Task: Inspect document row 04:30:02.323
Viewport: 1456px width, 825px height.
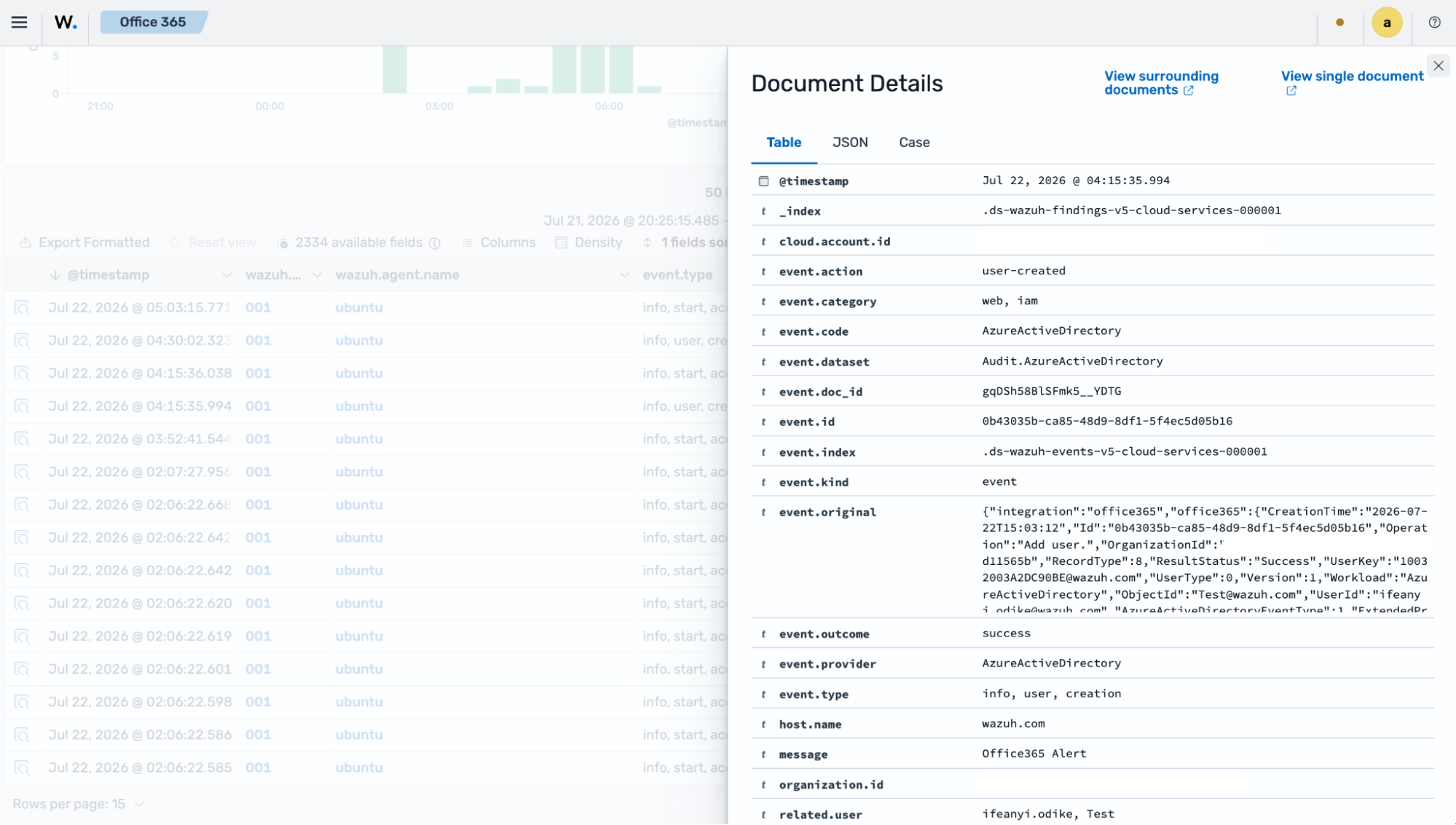Action: tap(22, 341)
